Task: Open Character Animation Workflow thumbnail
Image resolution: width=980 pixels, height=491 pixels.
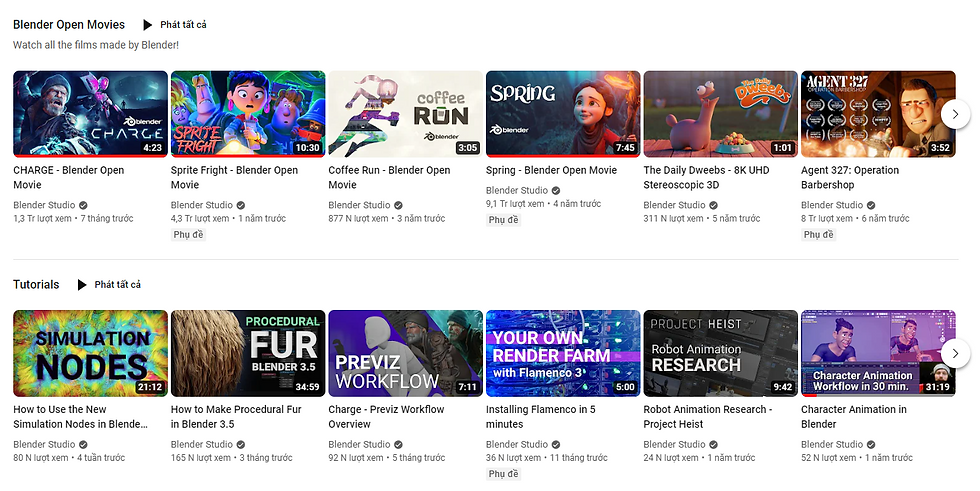Action: tap(878, 353)
